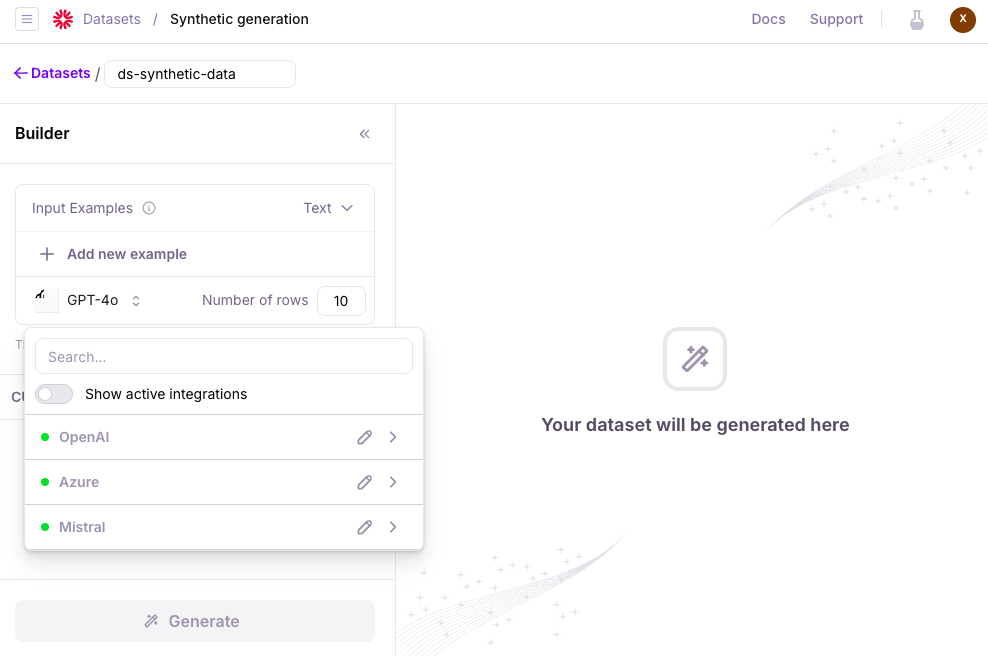Expand the Mistral models chevron

pos(393,527)
